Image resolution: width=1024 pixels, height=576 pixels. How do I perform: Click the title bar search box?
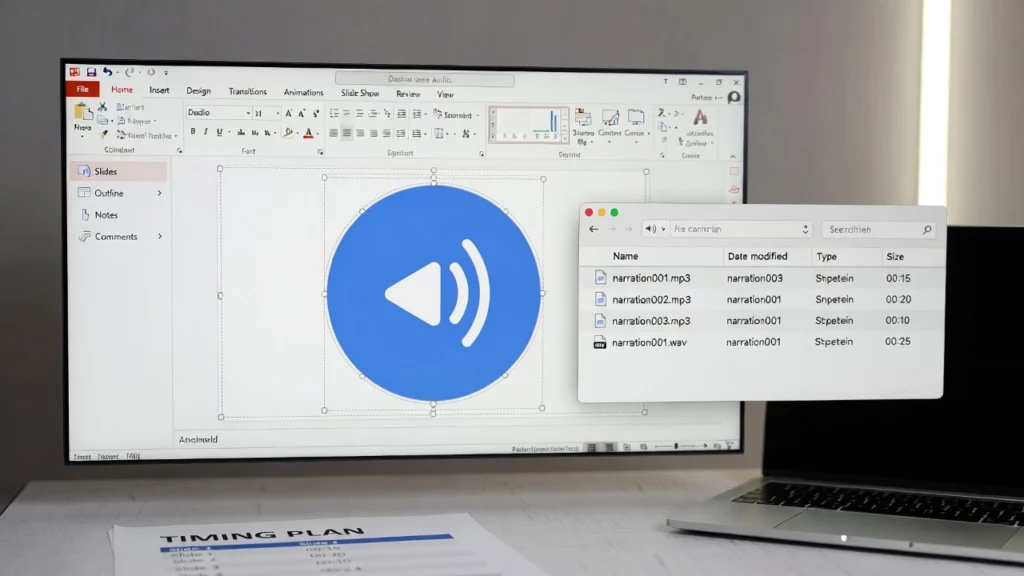tap(424, 79)
